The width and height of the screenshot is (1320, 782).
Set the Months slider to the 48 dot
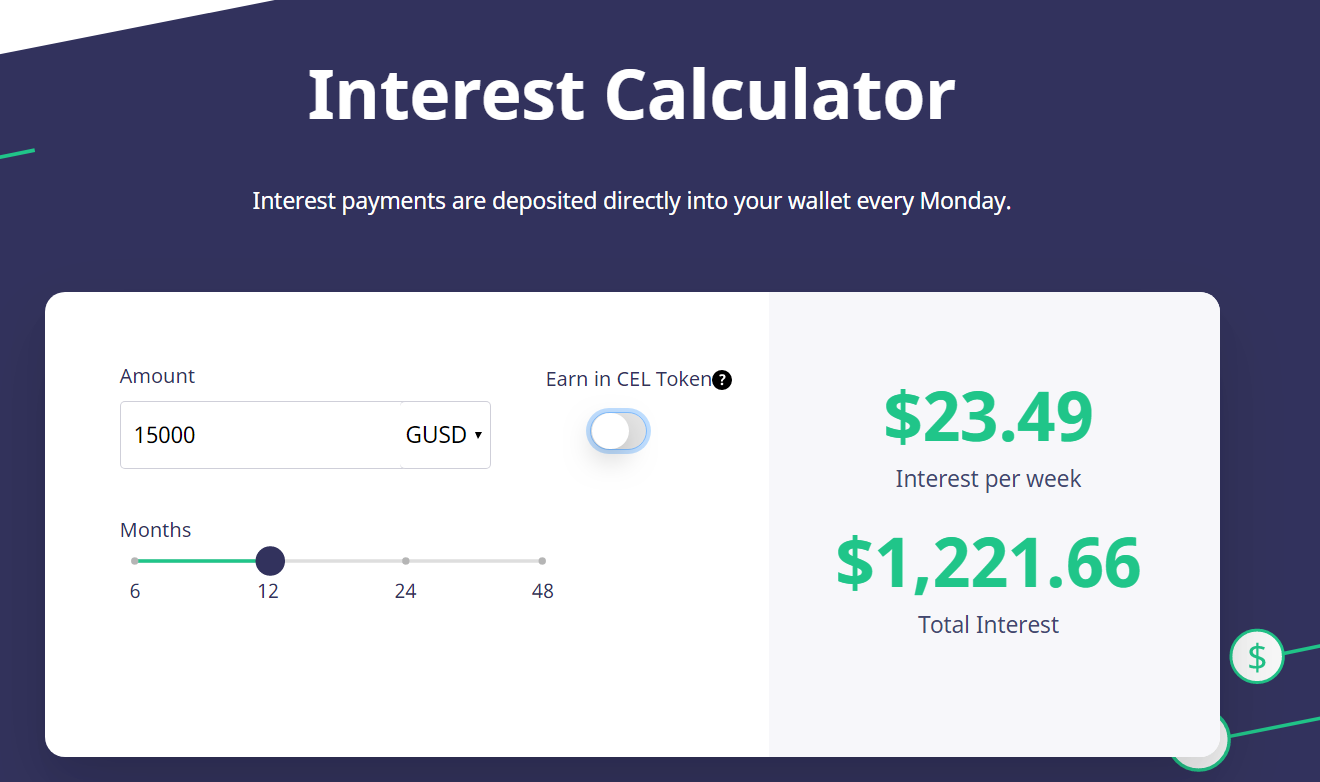point(542,561)
